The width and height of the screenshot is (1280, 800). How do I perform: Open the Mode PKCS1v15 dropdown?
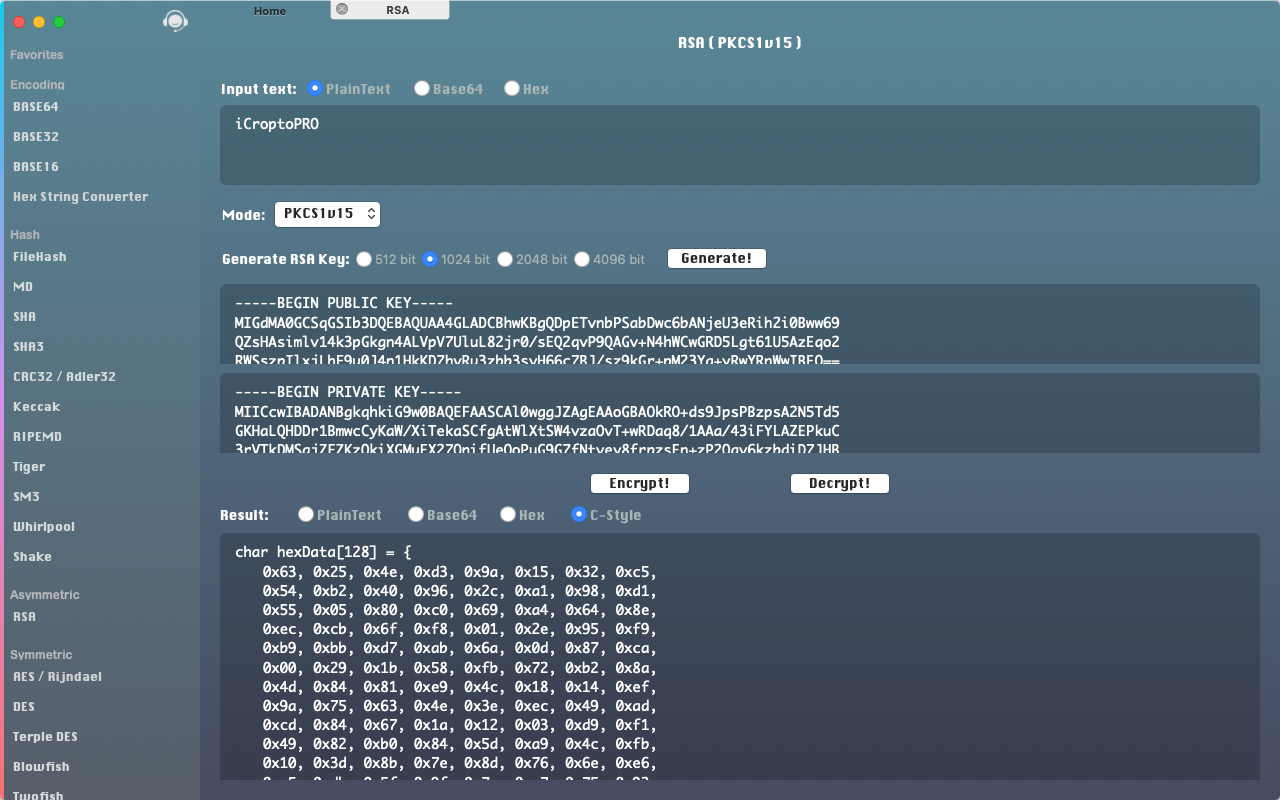(327, 214)
